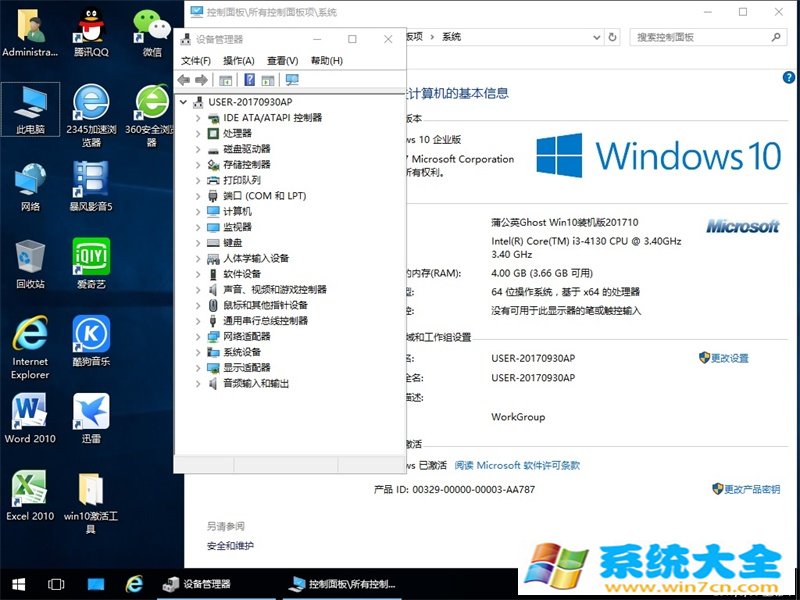The height and width of the screenshot is (600, 800).
Task: Select the 监视器 device category row
Action: tap(230, 227)
